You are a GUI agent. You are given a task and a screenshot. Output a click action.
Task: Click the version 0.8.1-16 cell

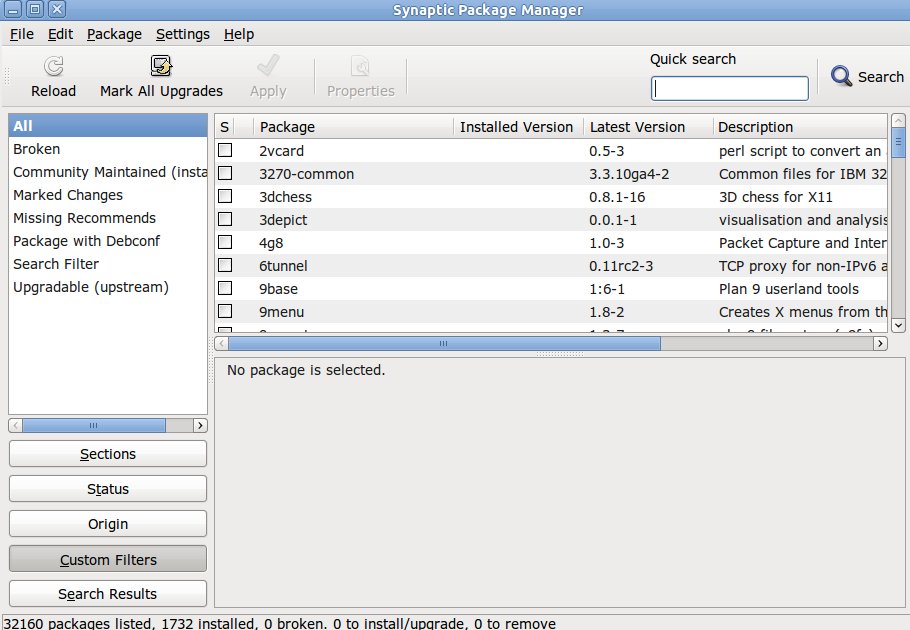pos(617,197)
